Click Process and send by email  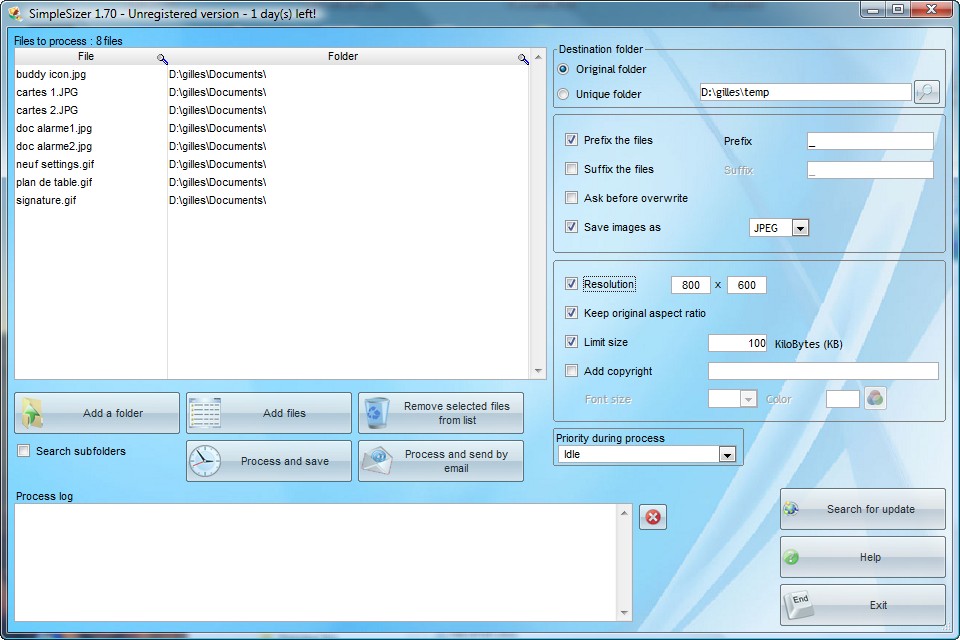point(441,461)
